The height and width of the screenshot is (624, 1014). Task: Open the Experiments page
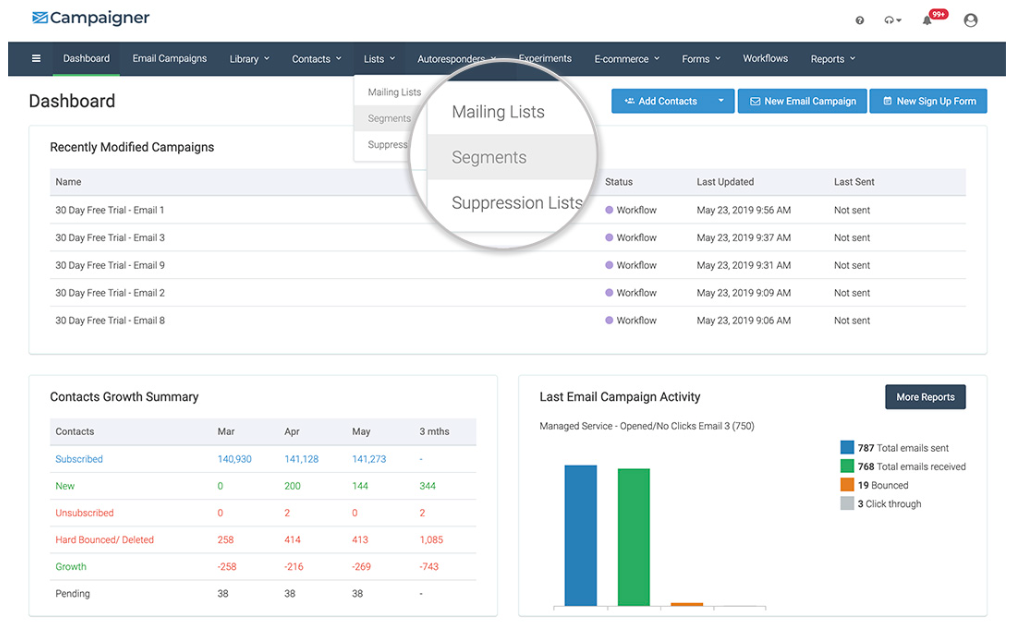(545, 58)
